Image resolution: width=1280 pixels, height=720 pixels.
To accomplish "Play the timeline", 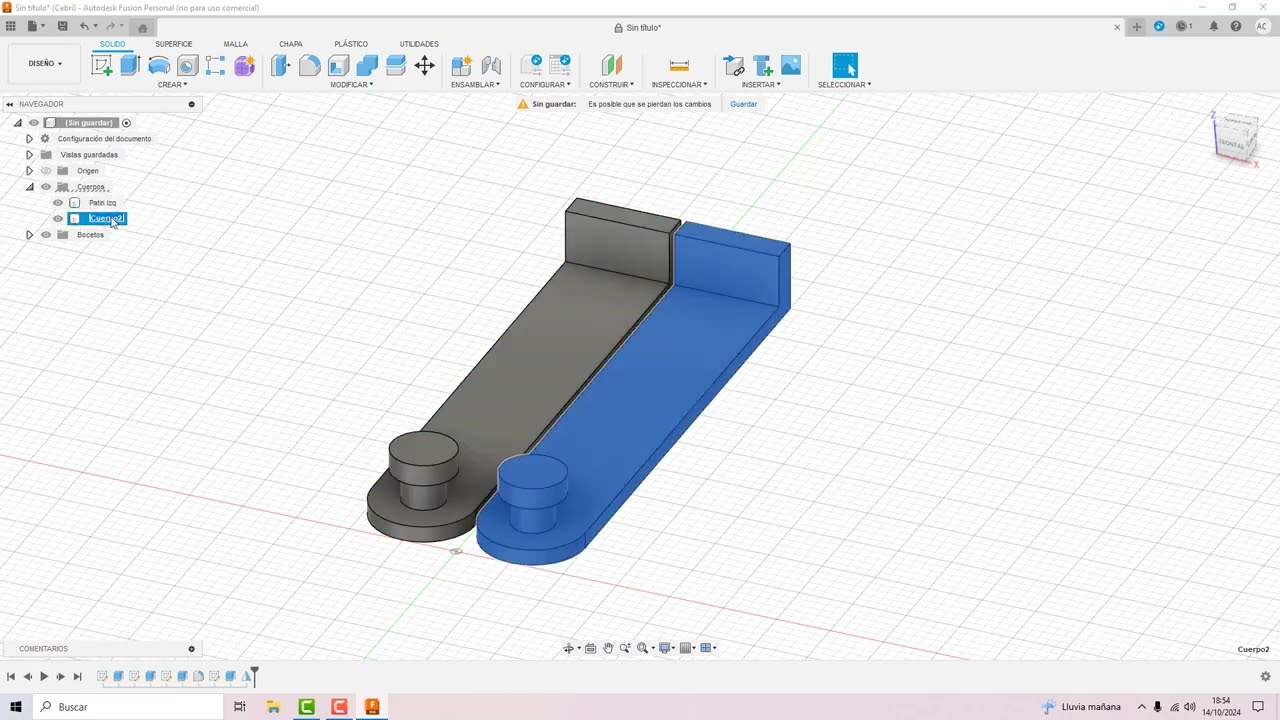I will point(44,677).
